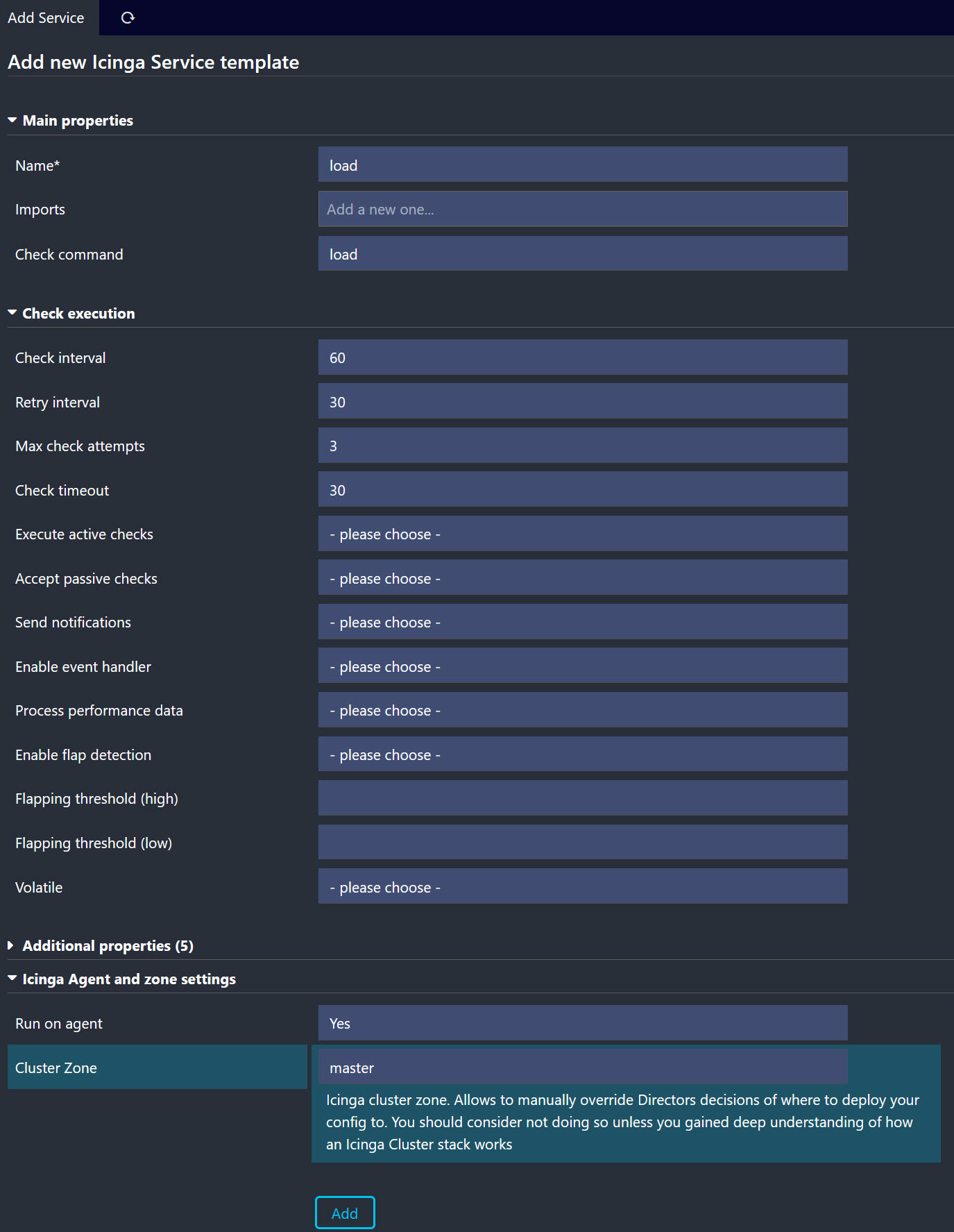Click the Flapping threshold (high) field
The width and height of the screenshot is (954, 1232).
pyautogui.click(x=583, y=798)
